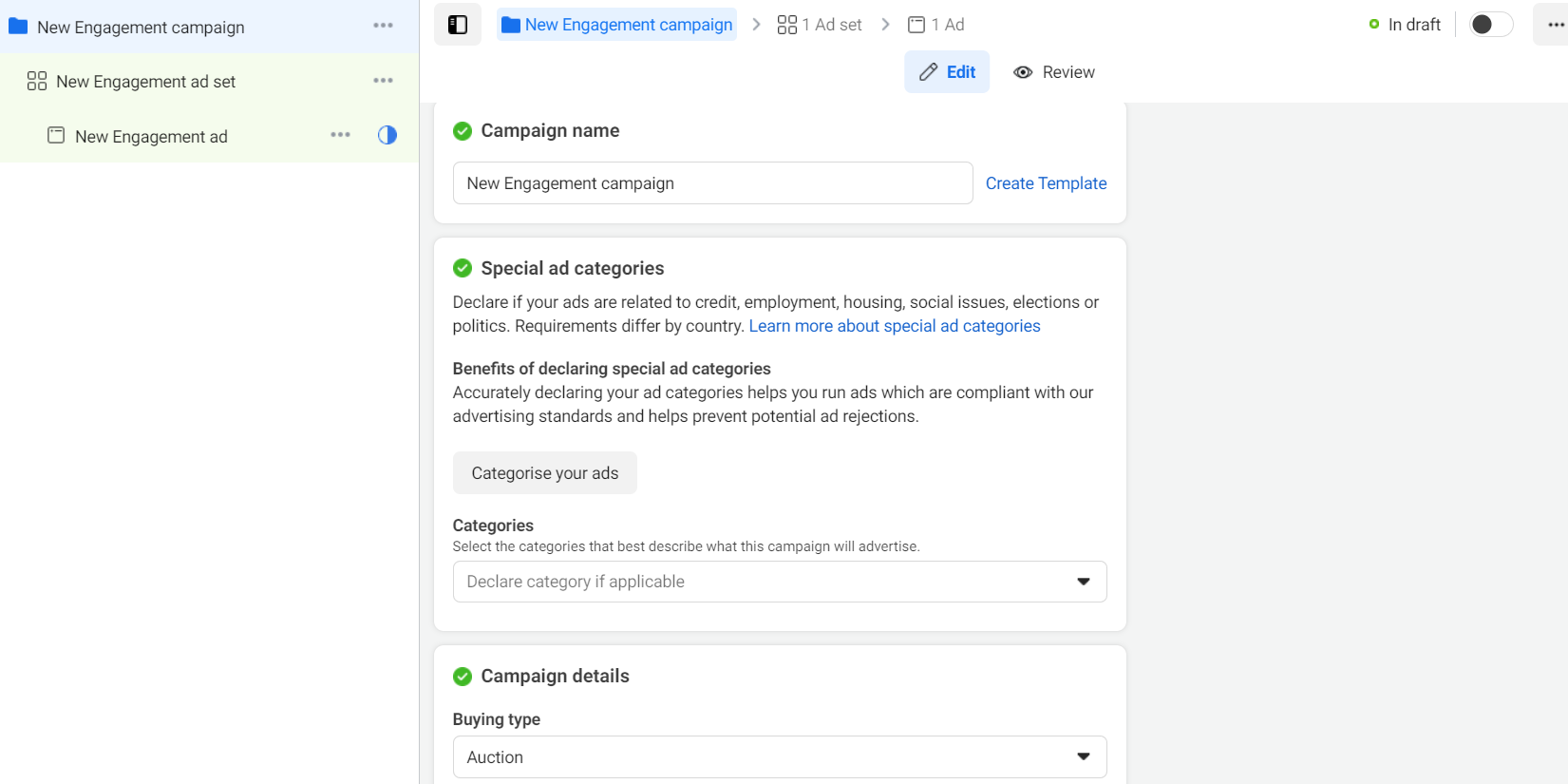Open campaign options three-dot menu in sidebar
This screenshot has height=784, width=1568.
(383, 26)
